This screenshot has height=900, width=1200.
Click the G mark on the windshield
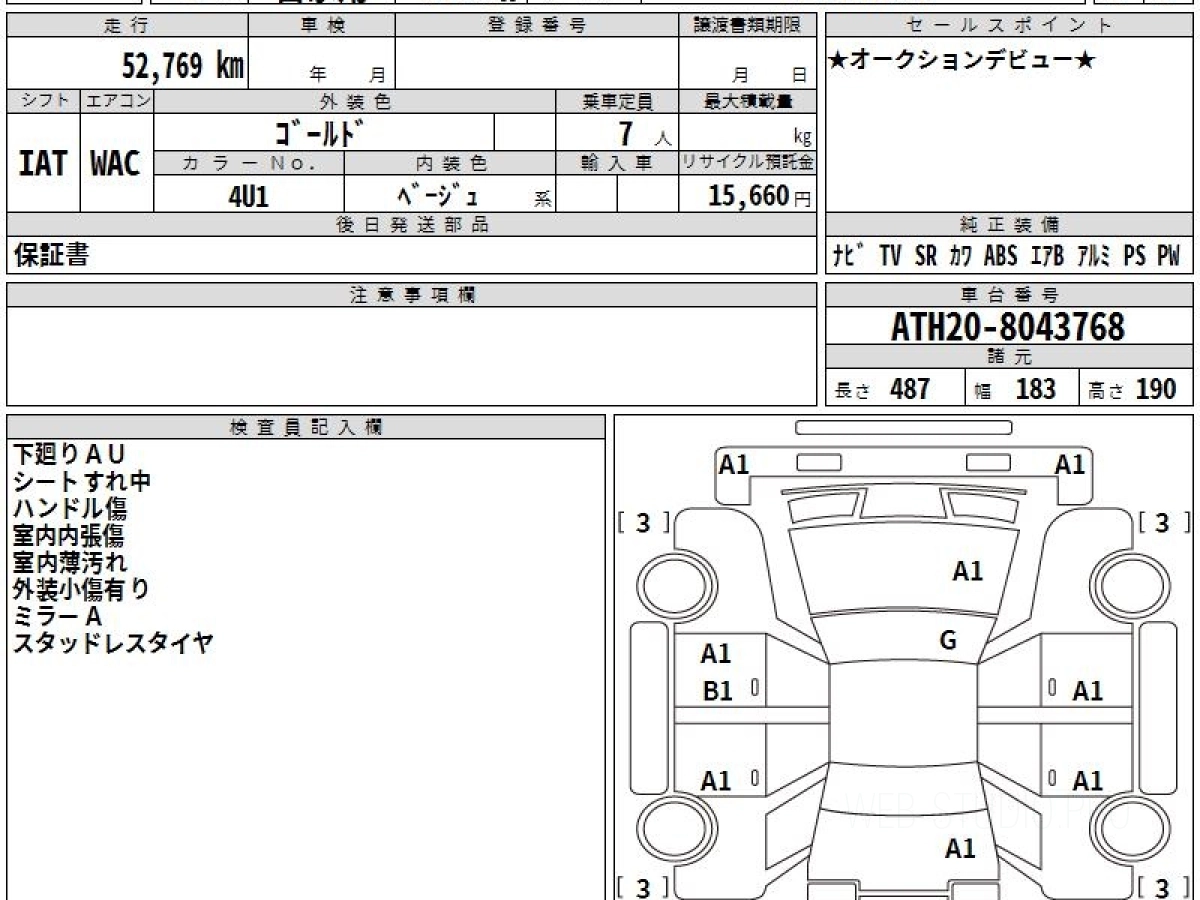tap(948, 640)
